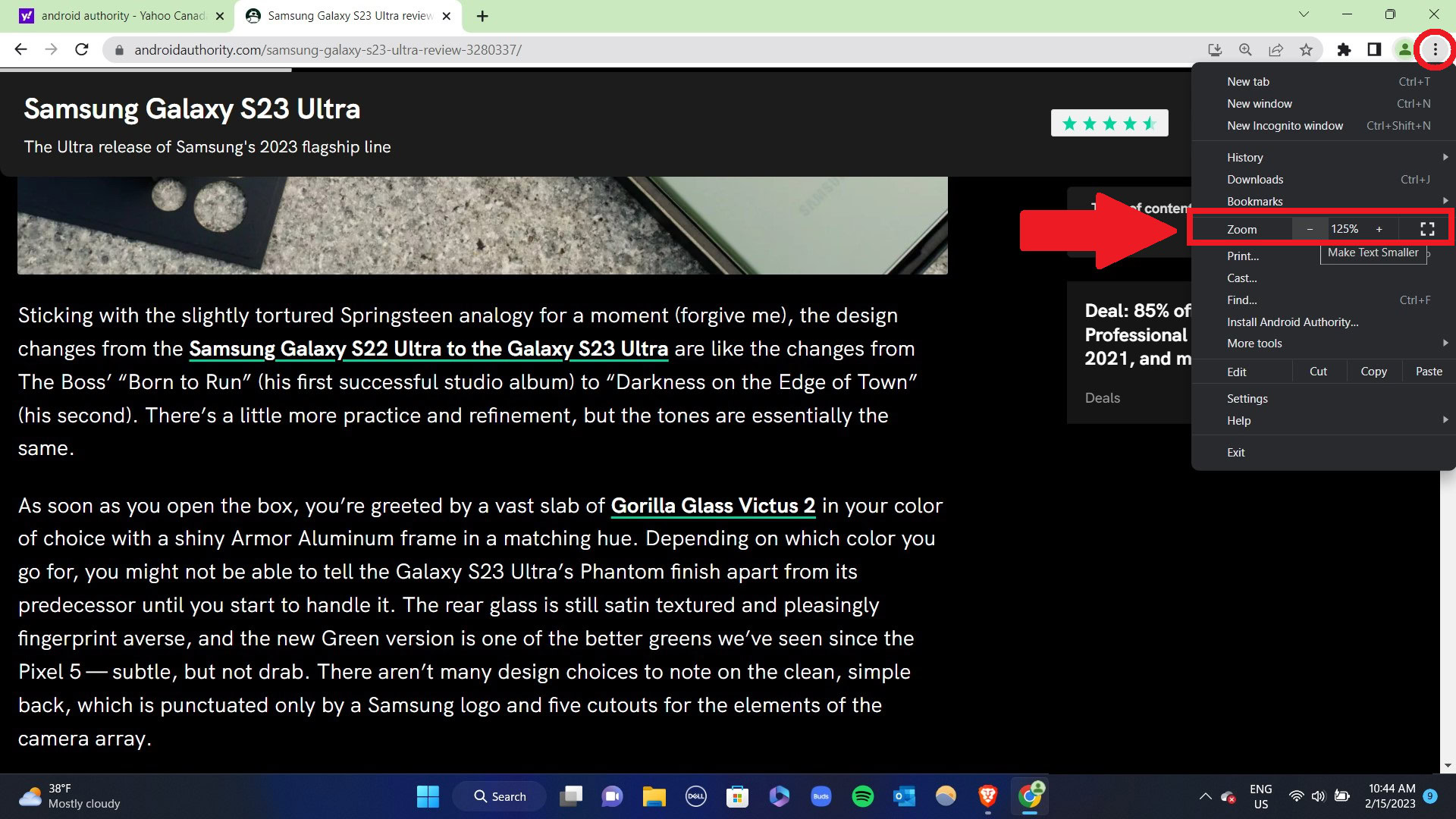The image size is (1456, 819).
Task: Open Settings from the Chrome menu
Action: point(1247,399)
